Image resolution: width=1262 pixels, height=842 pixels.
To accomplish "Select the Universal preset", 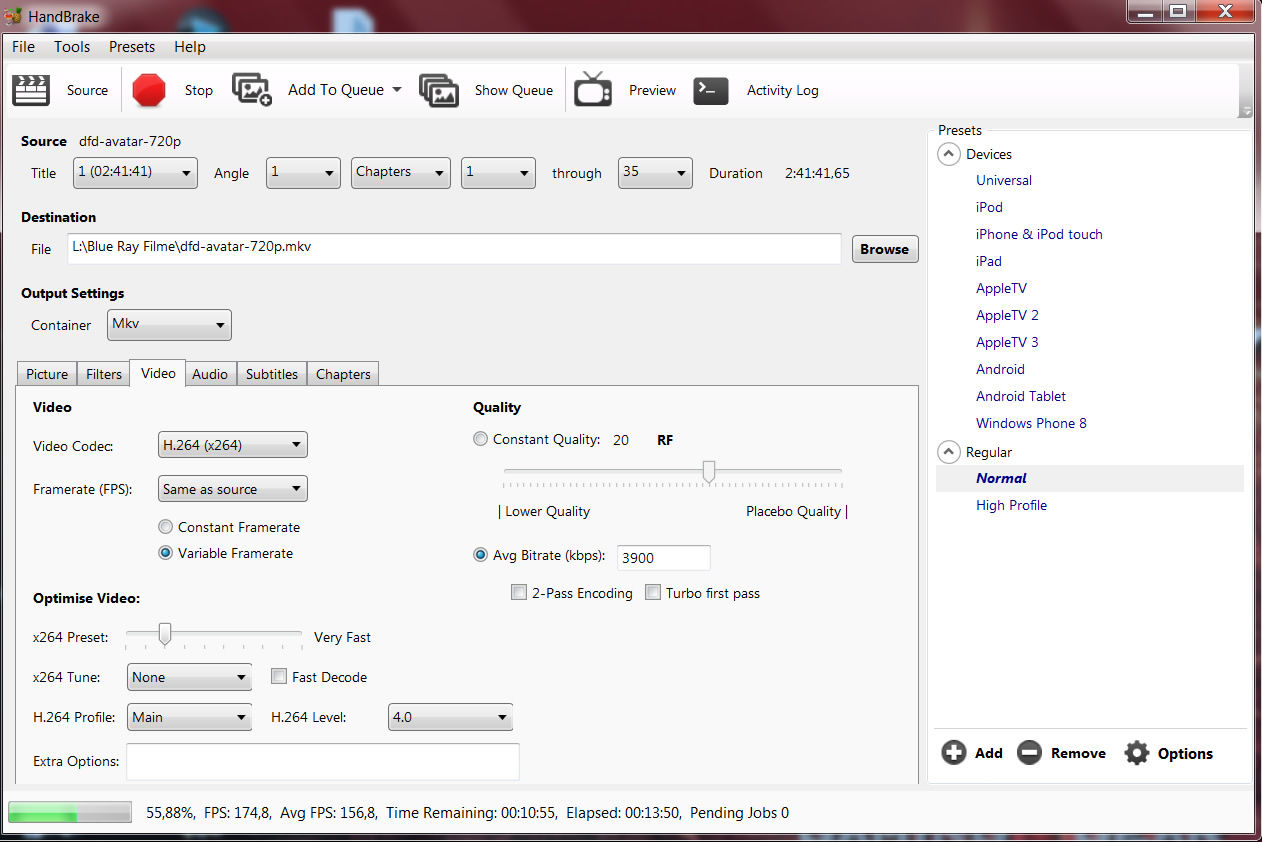I will (x=1004, y=180).
